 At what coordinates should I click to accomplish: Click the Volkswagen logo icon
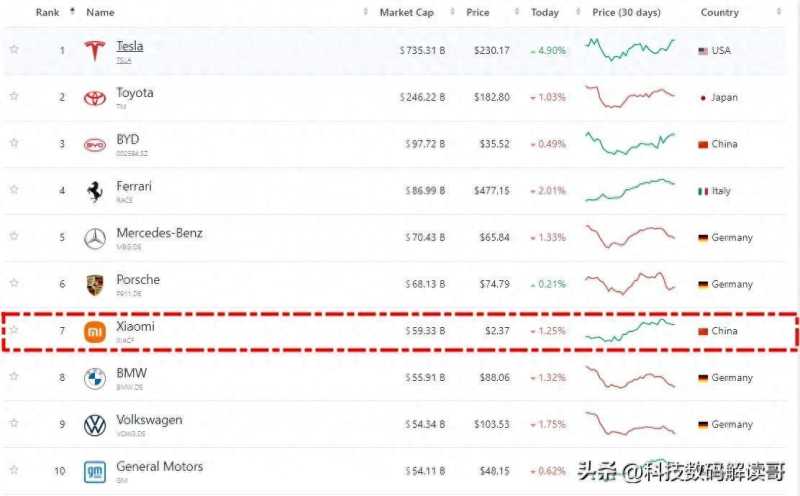[x=95, y=425]
